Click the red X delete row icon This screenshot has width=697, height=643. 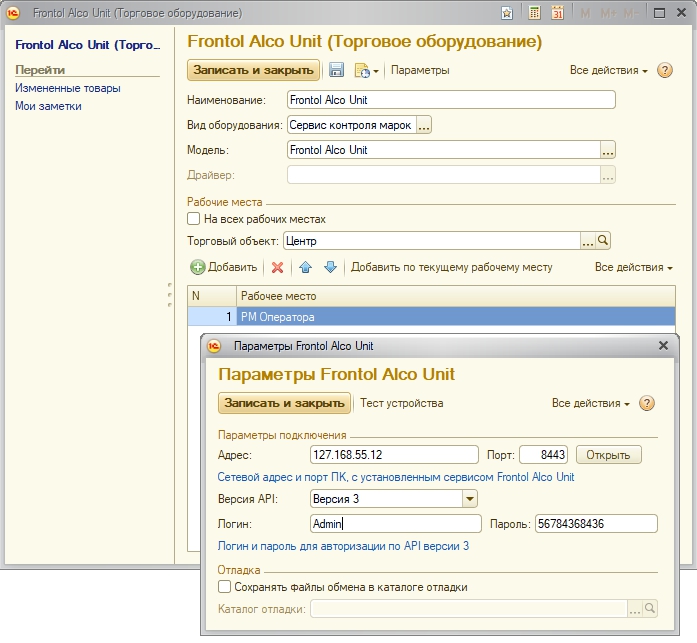pos(277,267)
